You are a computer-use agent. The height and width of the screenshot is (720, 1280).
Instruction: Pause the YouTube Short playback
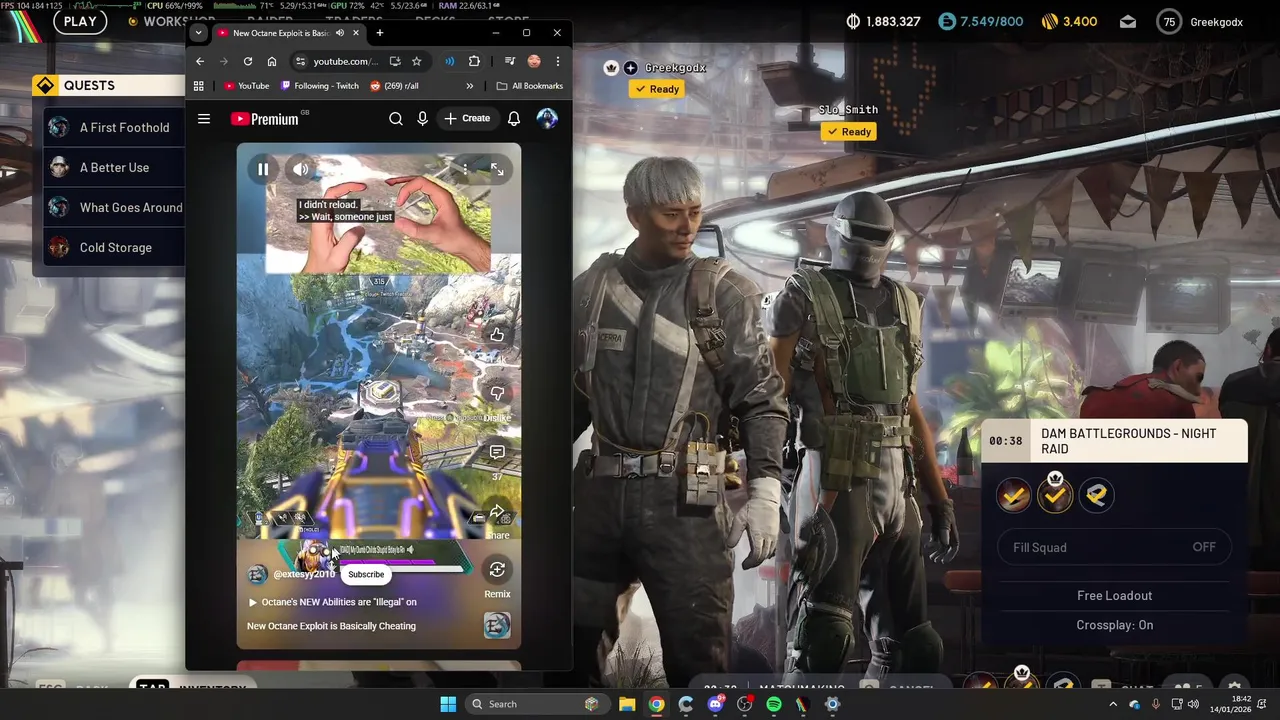pyautogui.click(x=263, y=169)
